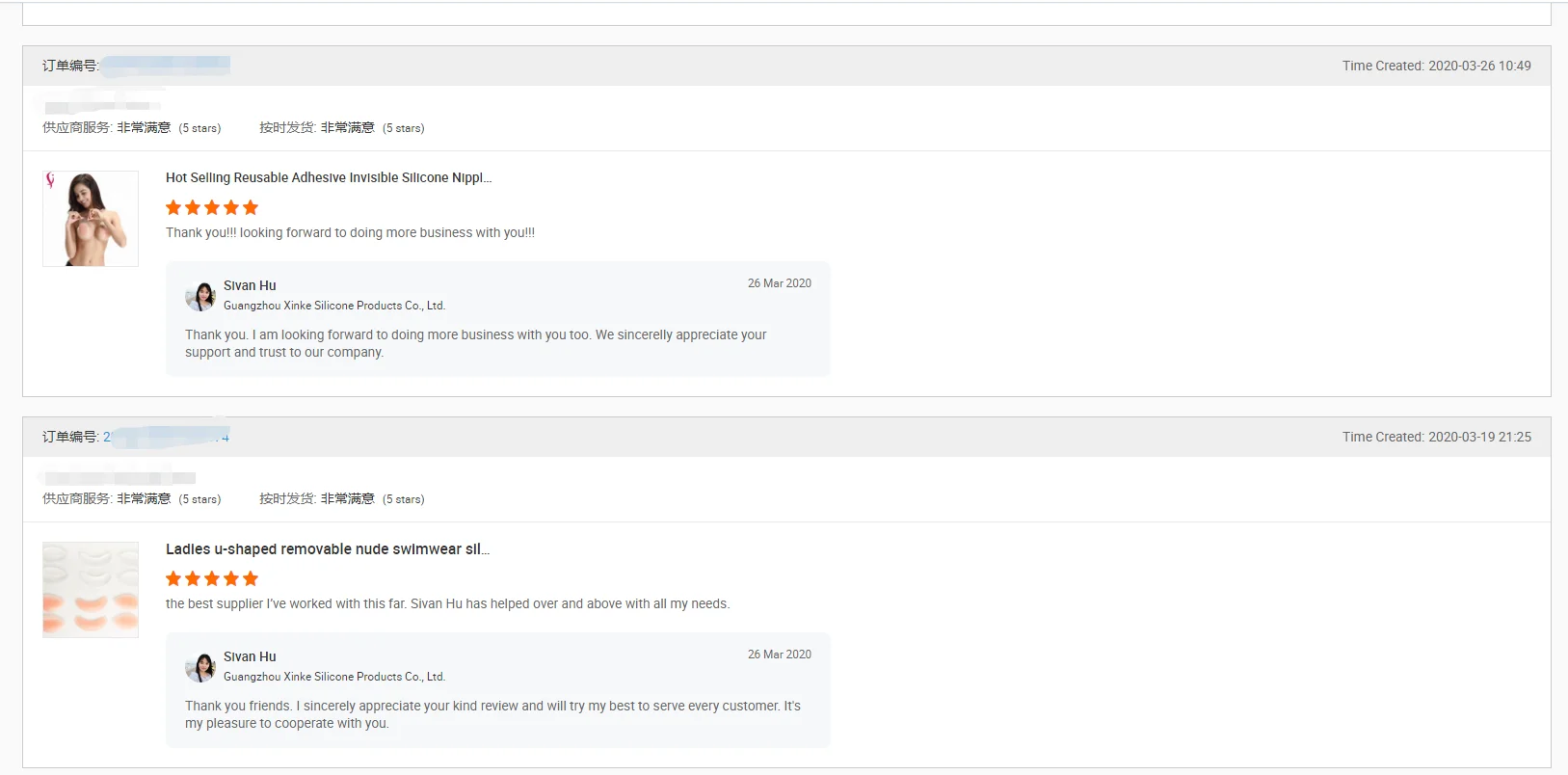Click 'the best supplier I've worked with' review text
This screenshot has height=775, width=1568.
click(447, 603)
